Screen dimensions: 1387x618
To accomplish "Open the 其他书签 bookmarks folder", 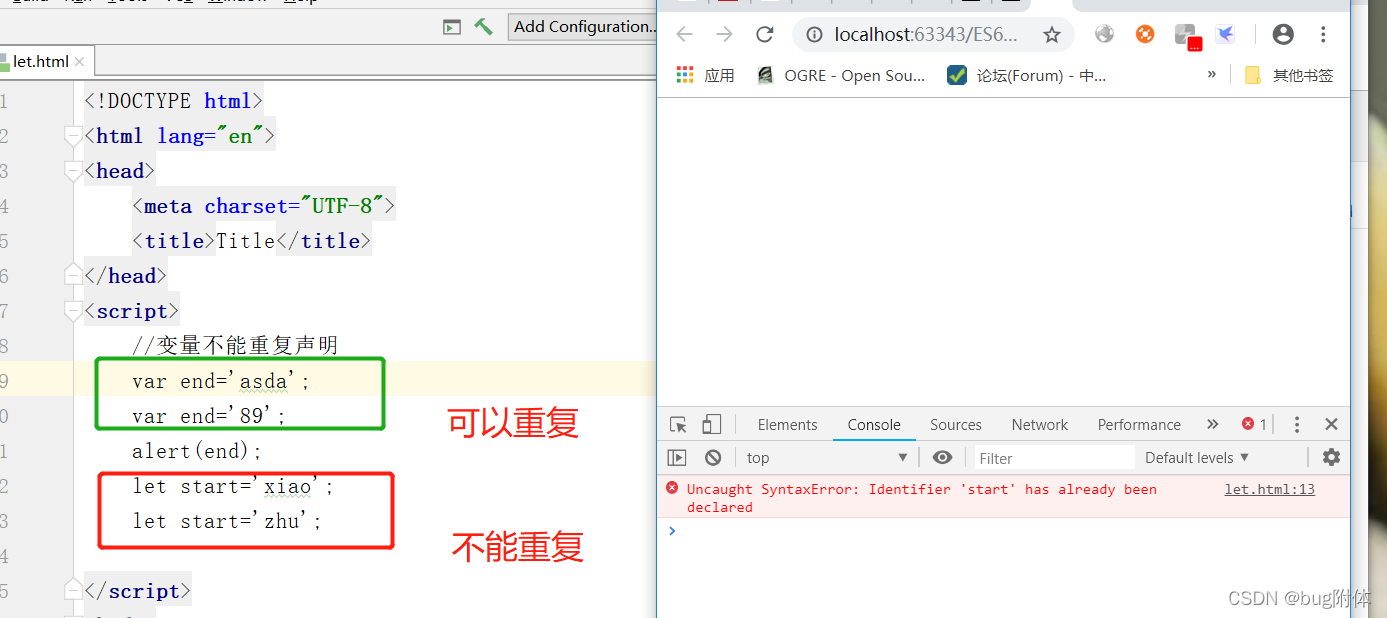I will (x=1289, y=75).
